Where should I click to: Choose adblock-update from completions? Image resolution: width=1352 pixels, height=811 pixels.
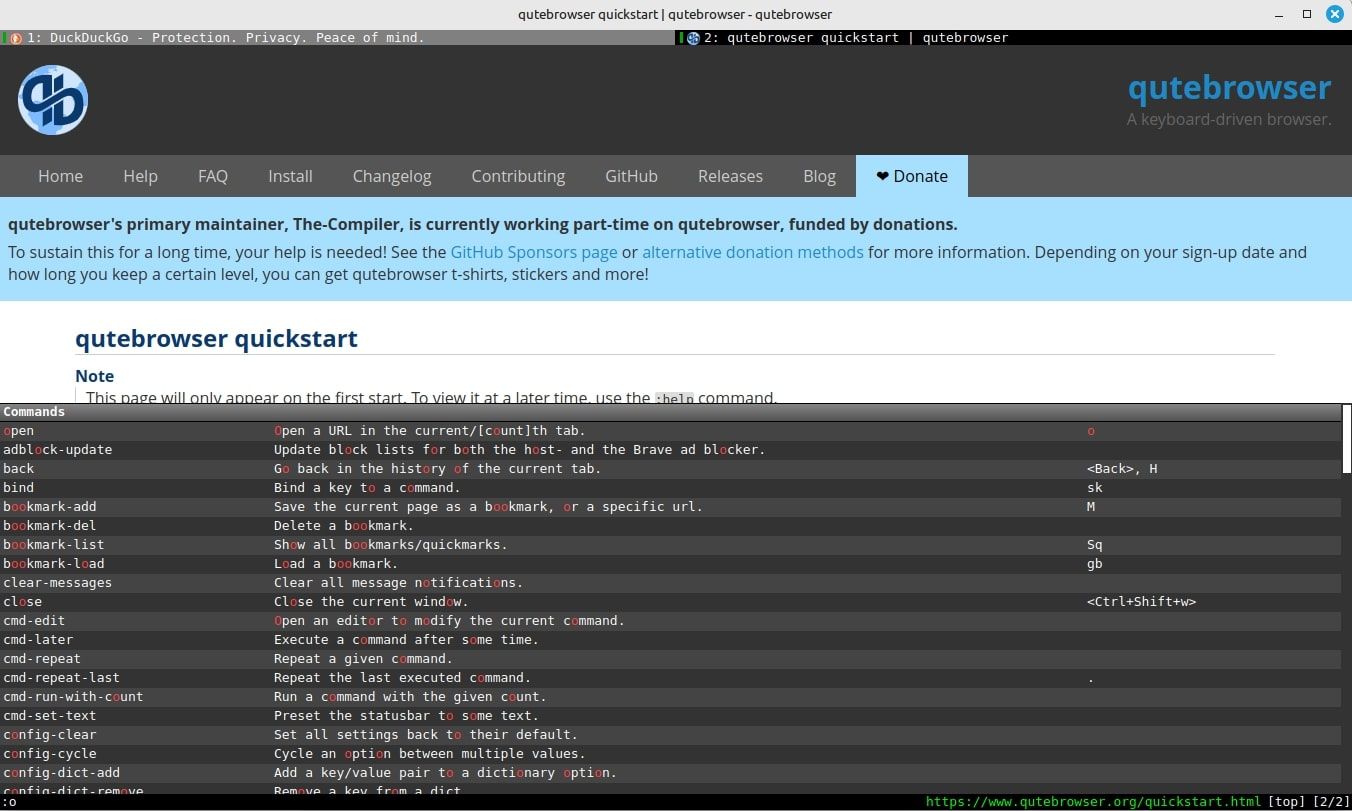(x=670, y=450)
